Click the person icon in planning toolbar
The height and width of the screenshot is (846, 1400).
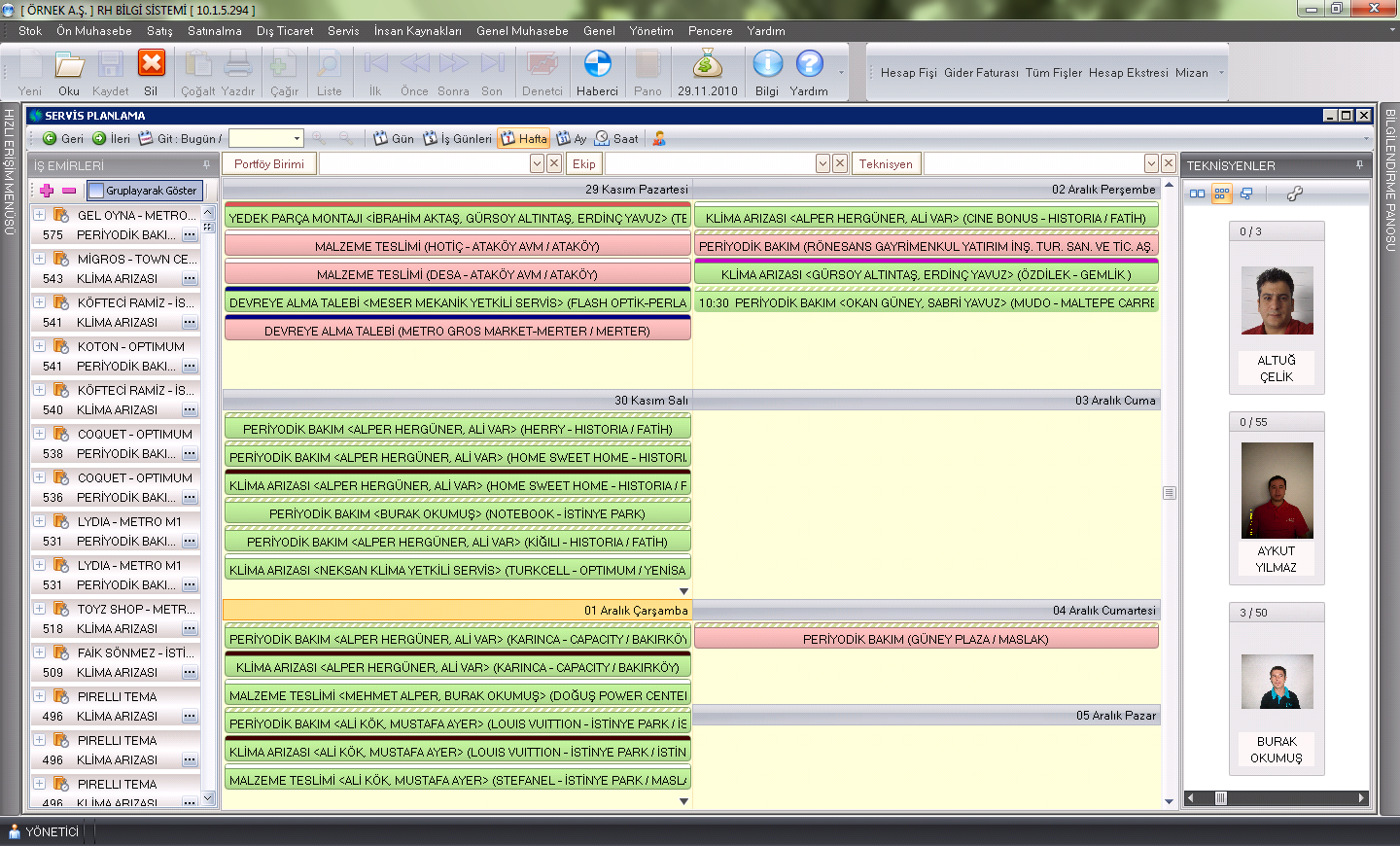[659, 139]
